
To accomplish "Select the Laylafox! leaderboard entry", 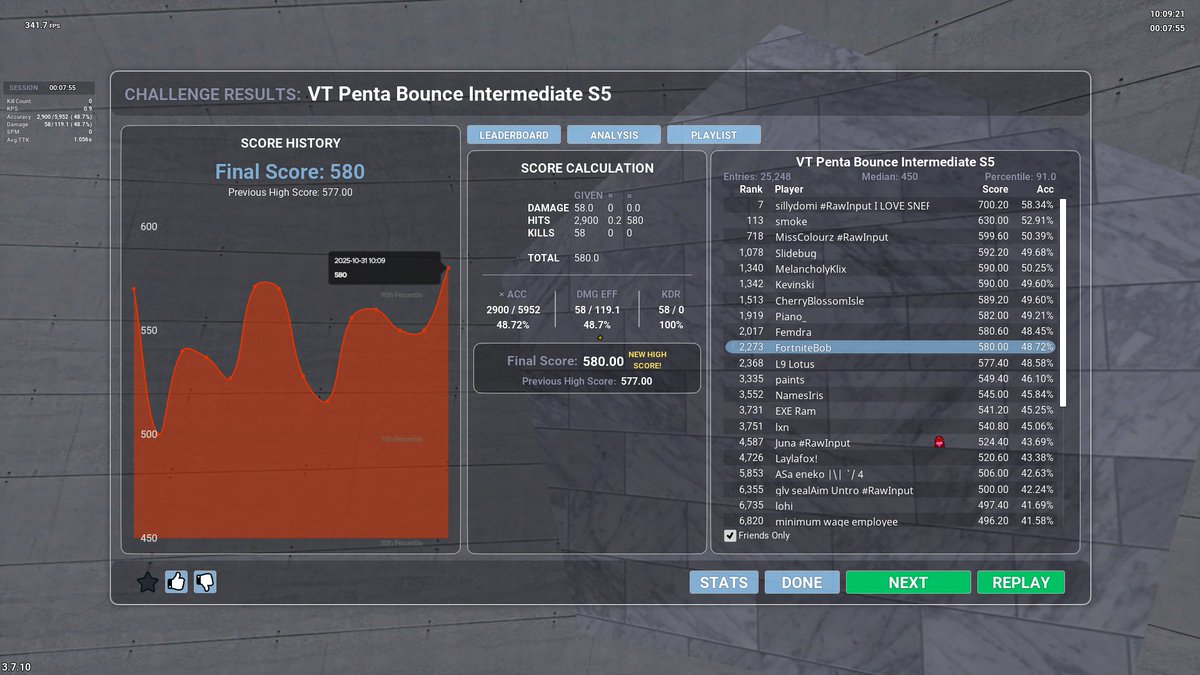I will pyautogui.click(x=890, y=458).
